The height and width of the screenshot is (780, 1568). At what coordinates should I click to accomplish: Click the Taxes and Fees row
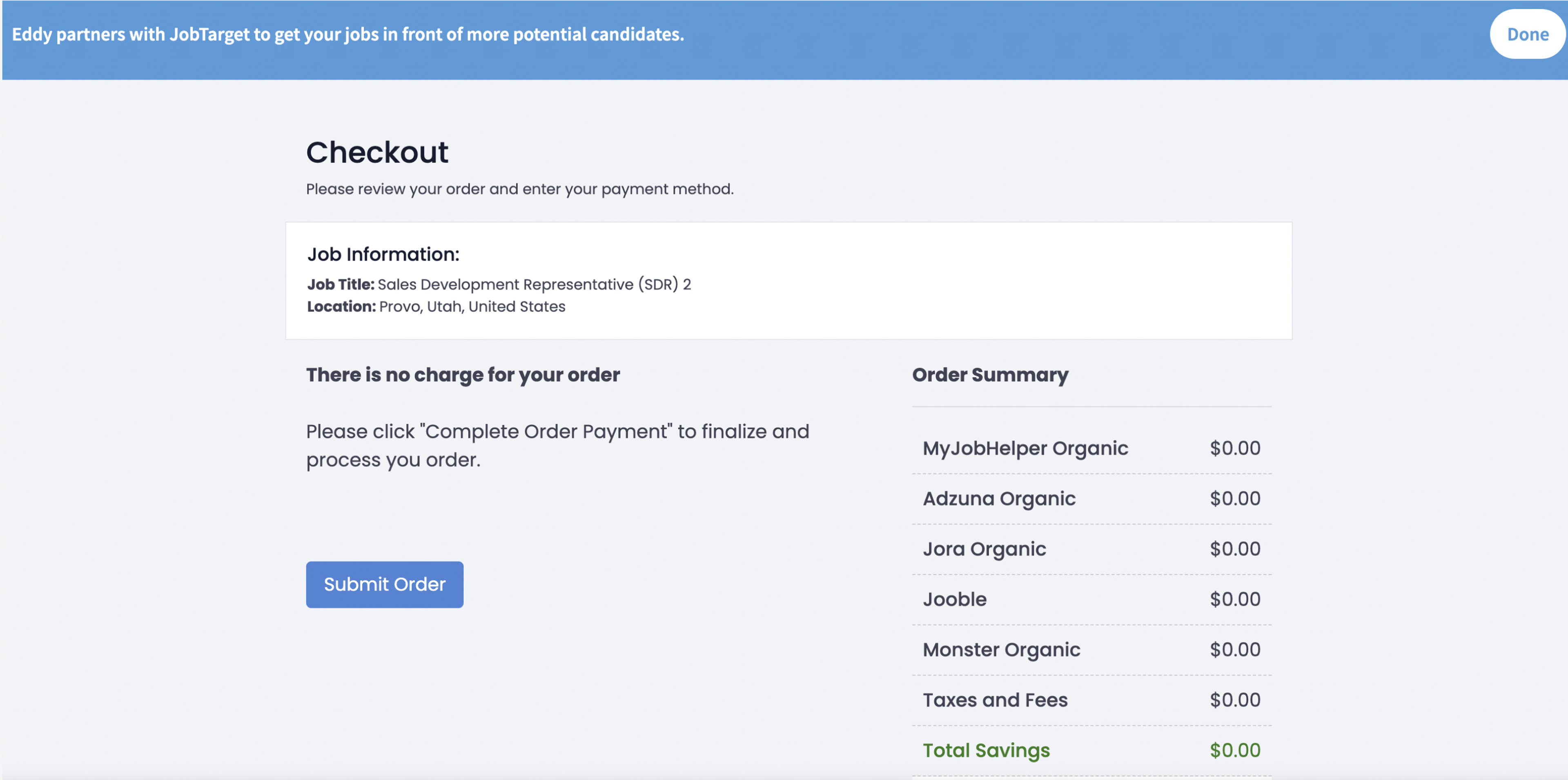(x=1091, y=700)
